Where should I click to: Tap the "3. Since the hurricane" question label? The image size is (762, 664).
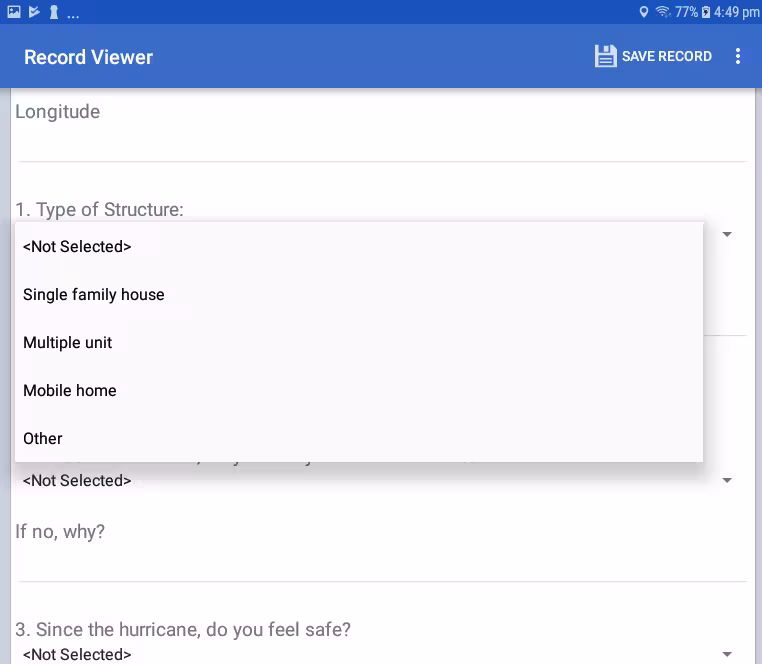[183, 629]
